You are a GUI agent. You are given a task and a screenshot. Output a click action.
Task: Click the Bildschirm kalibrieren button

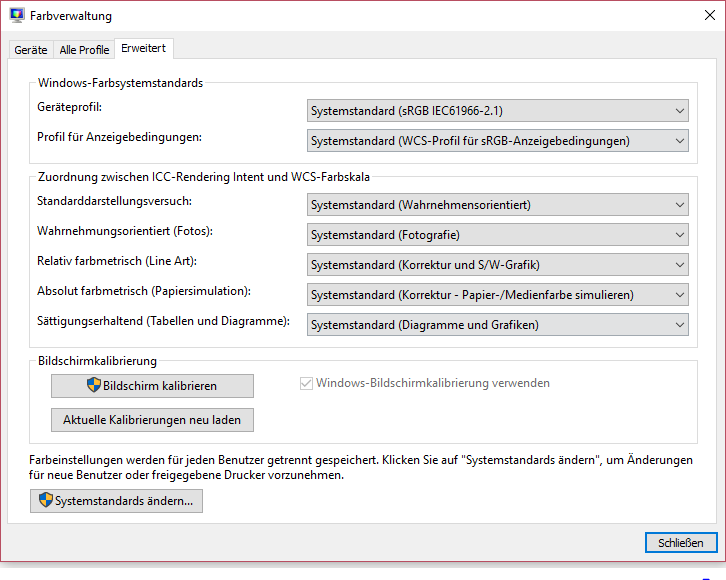(x=152, y=386)
